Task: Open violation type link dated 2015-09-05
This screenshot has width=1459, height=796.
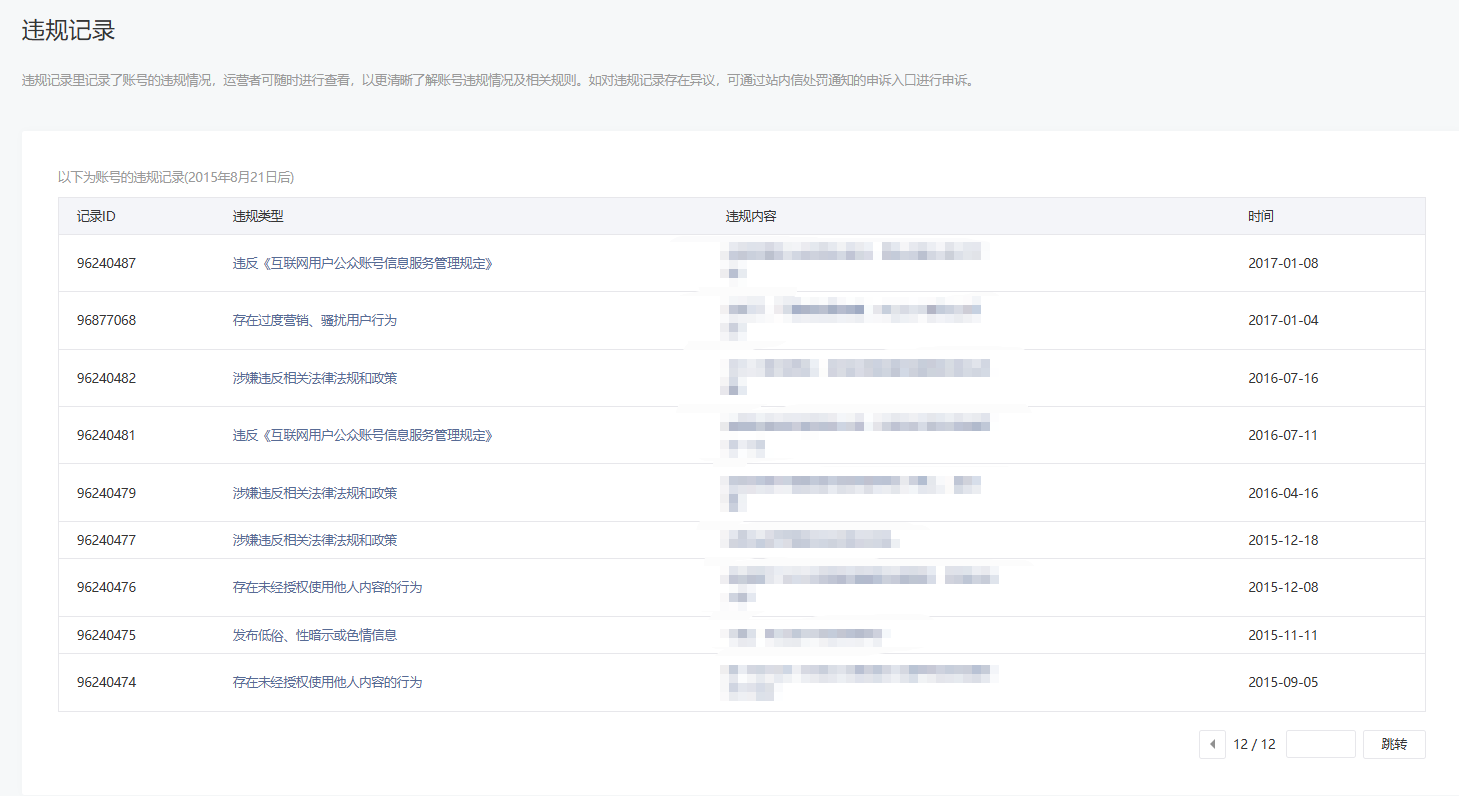Action: 327,682
